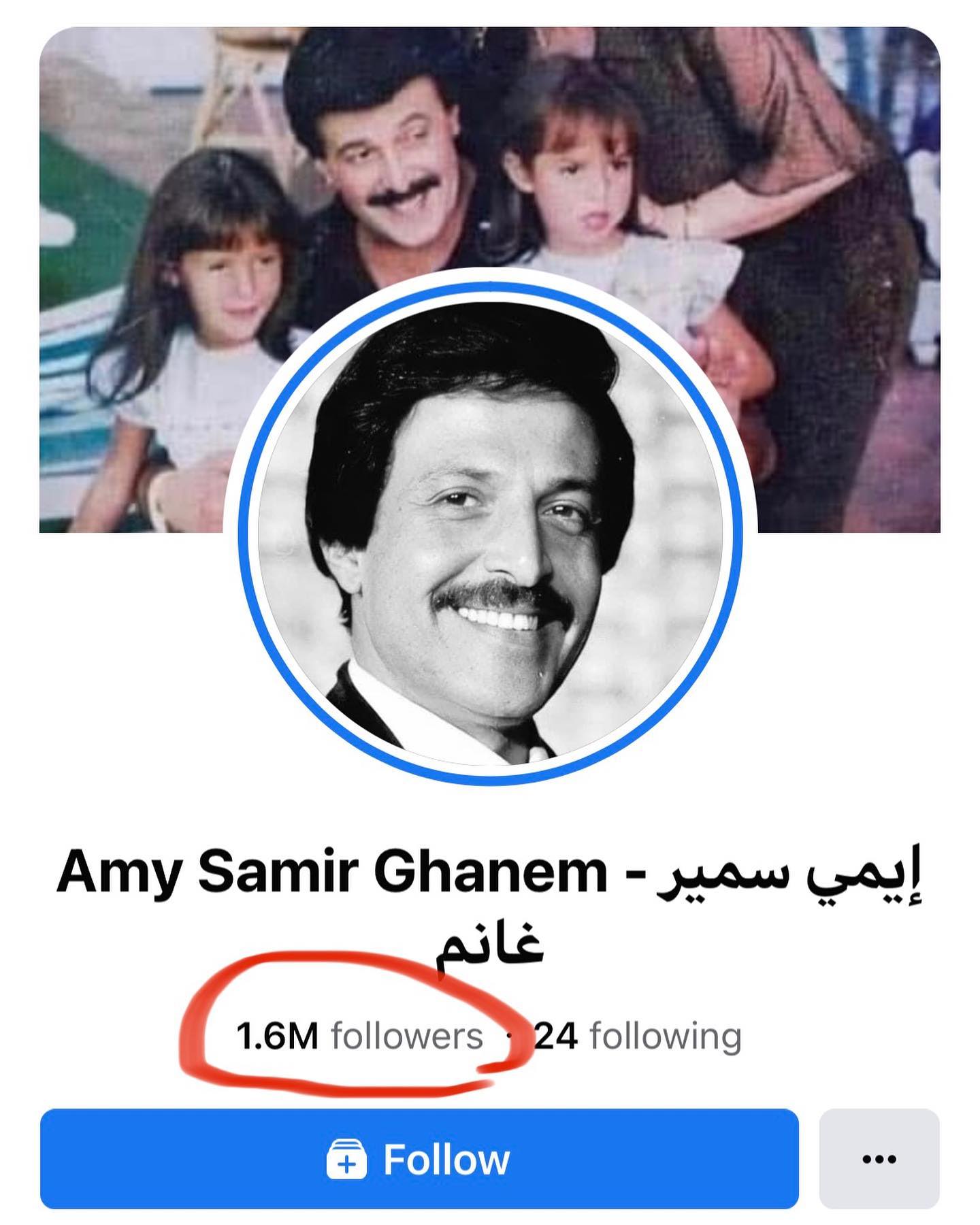Click the white "Follow" text label

[x=446, y=1160]
